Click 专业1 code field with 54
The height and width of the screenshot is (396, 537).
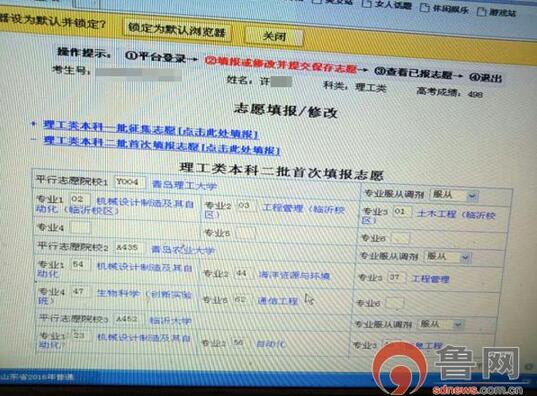[80, 265]
